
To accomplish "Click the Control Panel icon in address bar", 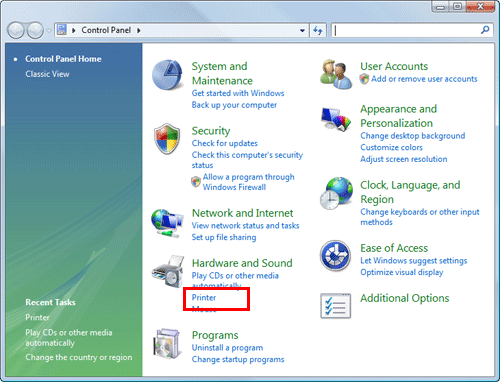I will coord(62,30).
